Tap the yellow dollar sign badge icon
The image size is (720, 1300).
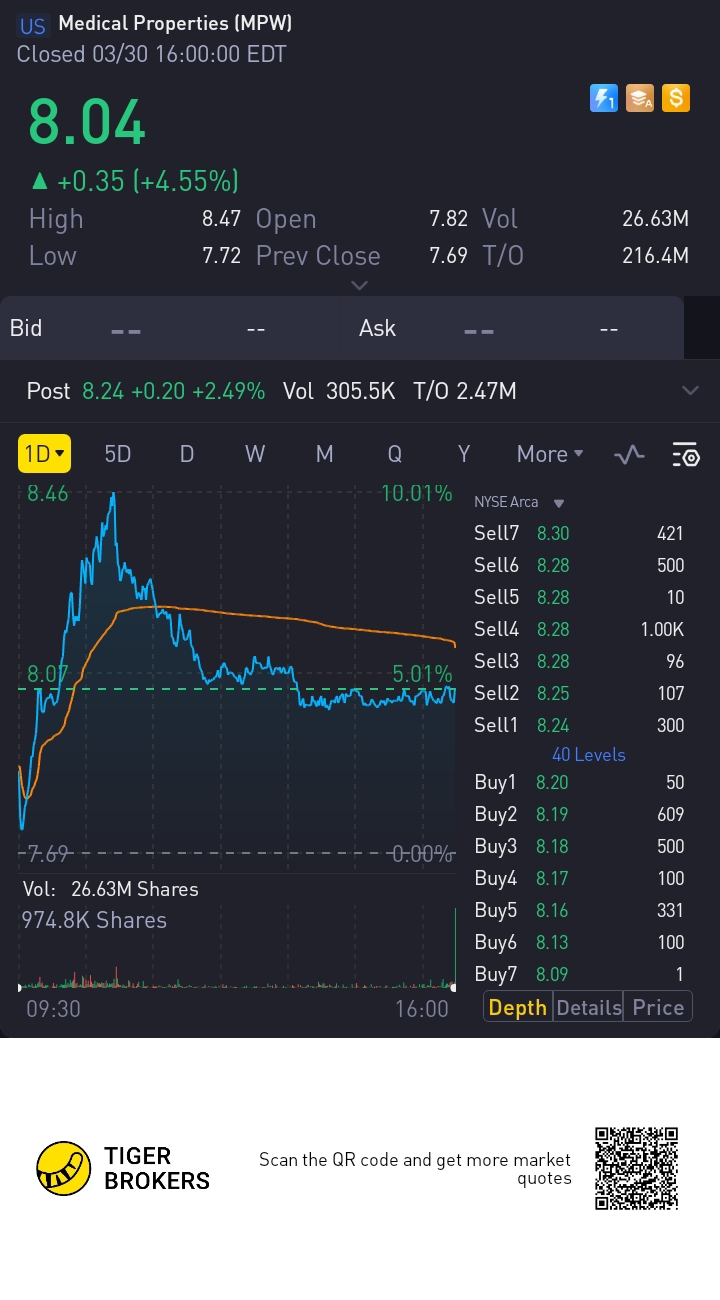676,98
